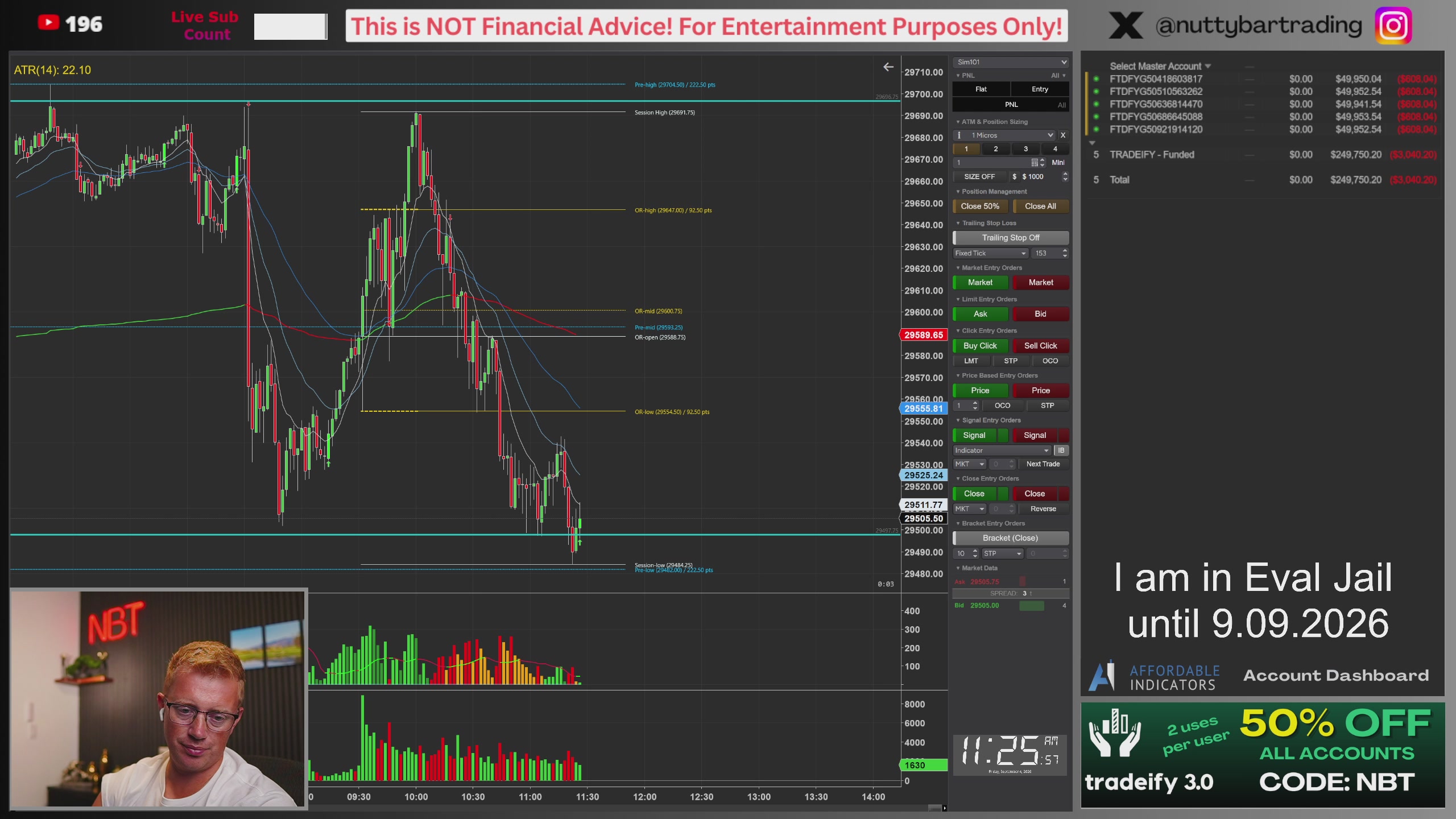Click the YouTube logo icon
The width and height of the screenshot is (1456, 819).
tap(48, 22)
